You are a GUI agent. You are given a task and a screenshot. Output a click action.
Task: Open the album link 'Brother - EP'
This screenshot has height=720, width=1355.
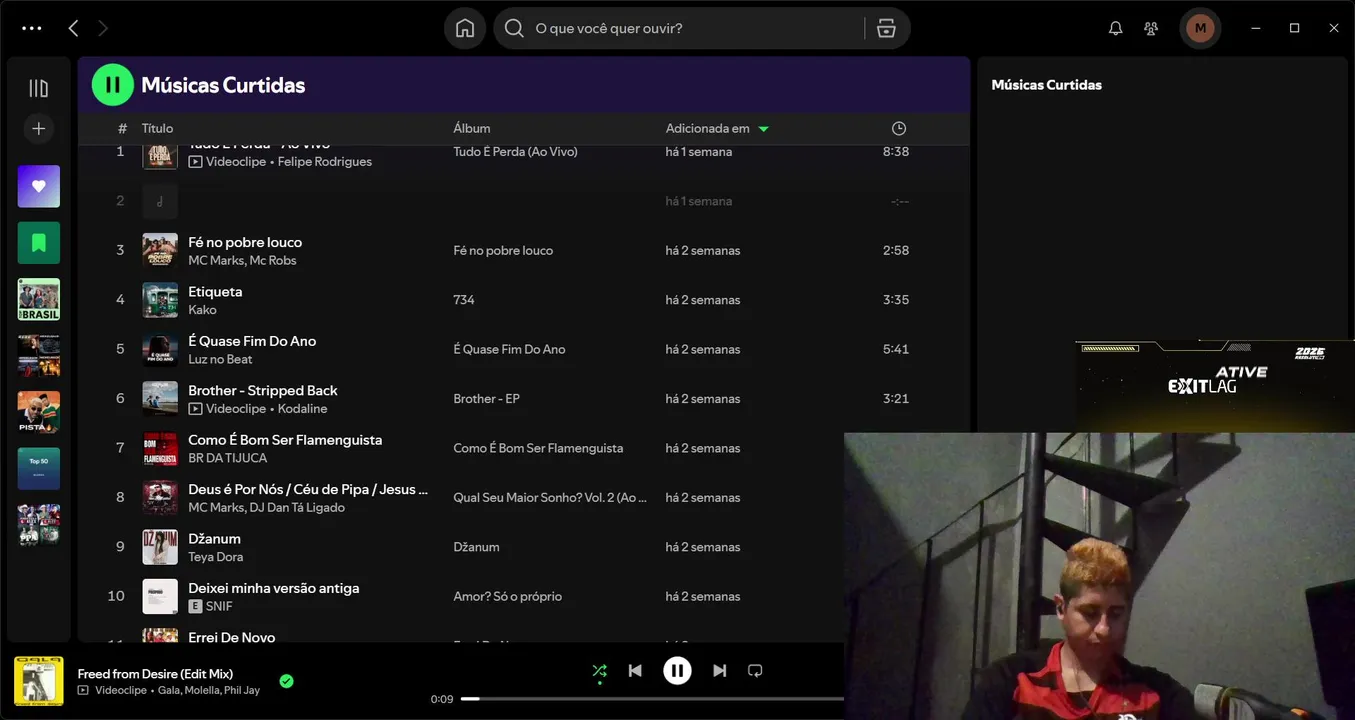486,399
